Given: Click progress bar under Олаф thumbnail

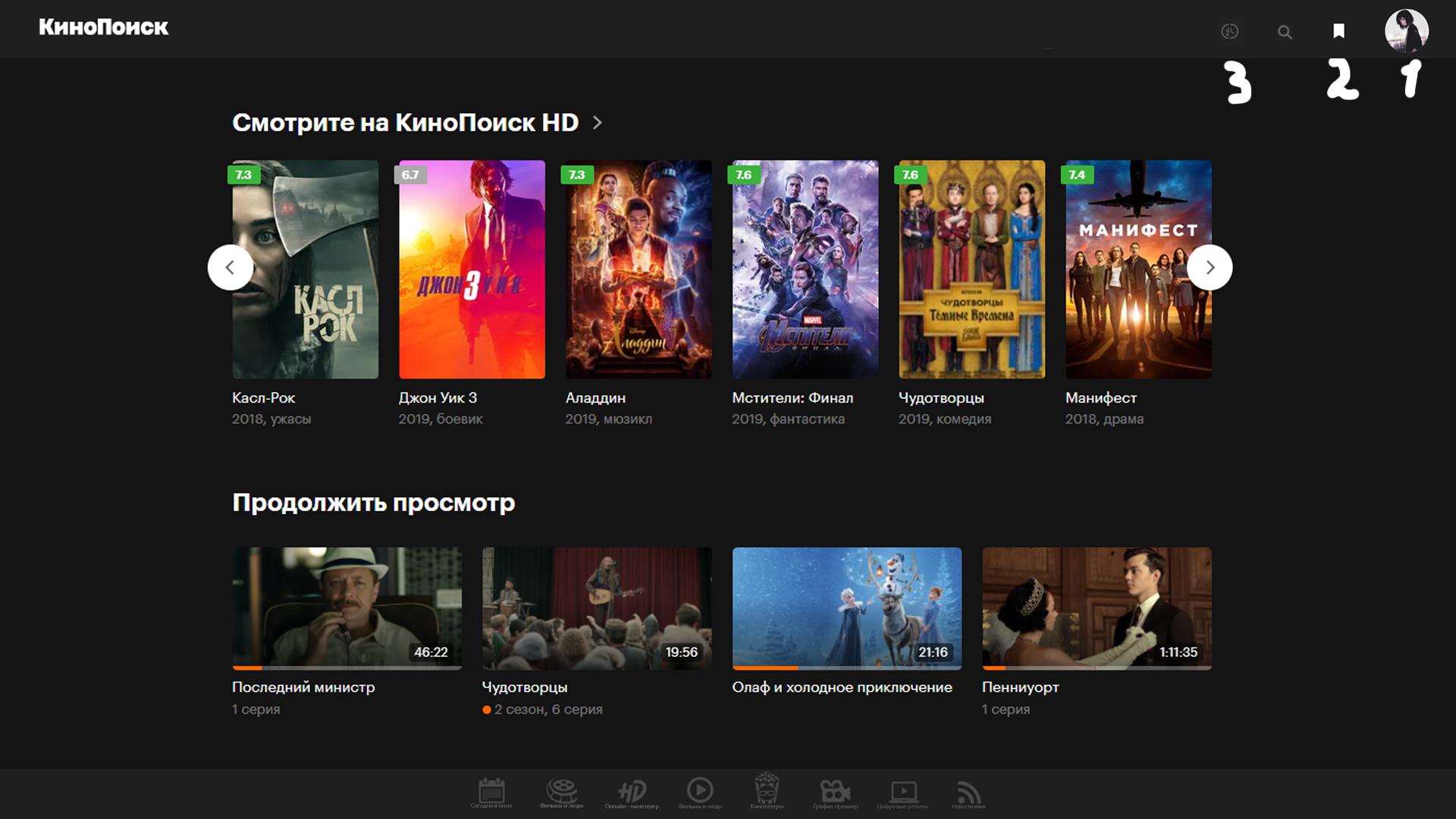Looking at the screenshot, I should coord(847,668).
